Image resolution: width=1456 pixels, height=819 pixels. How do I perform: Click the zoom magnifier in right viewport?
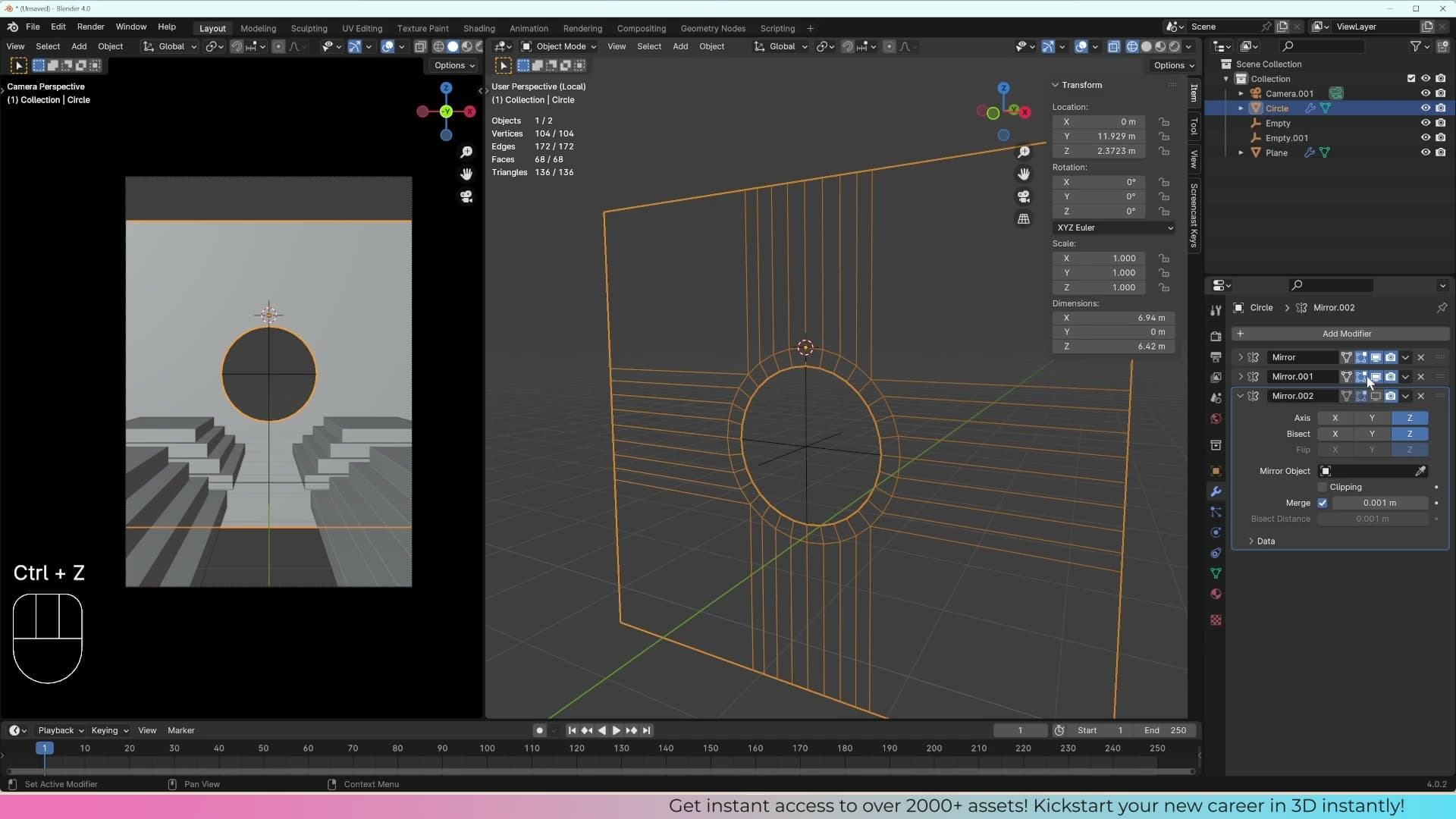tap(1024, 152)
